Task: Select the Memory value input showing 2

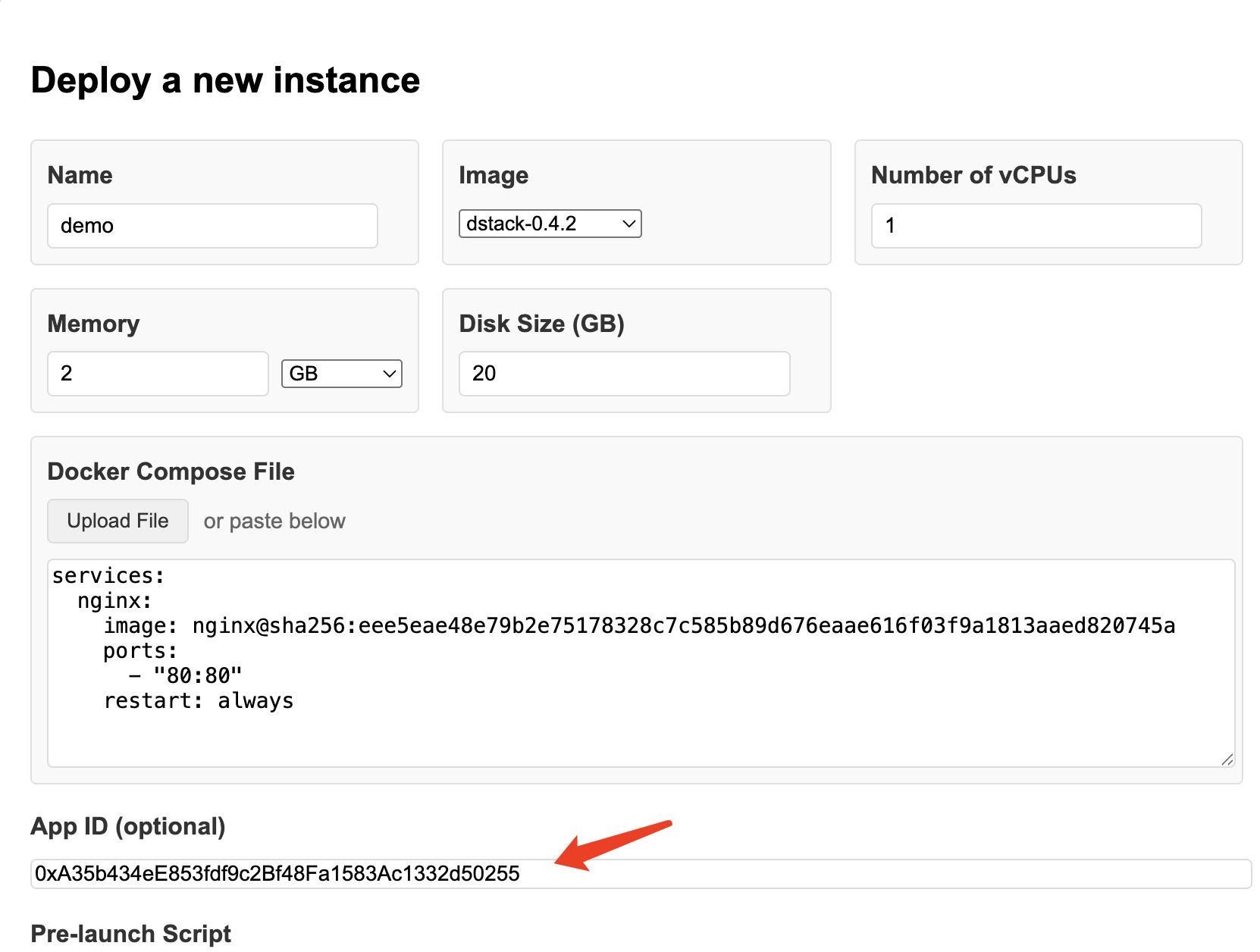Action: coord(157,373)
